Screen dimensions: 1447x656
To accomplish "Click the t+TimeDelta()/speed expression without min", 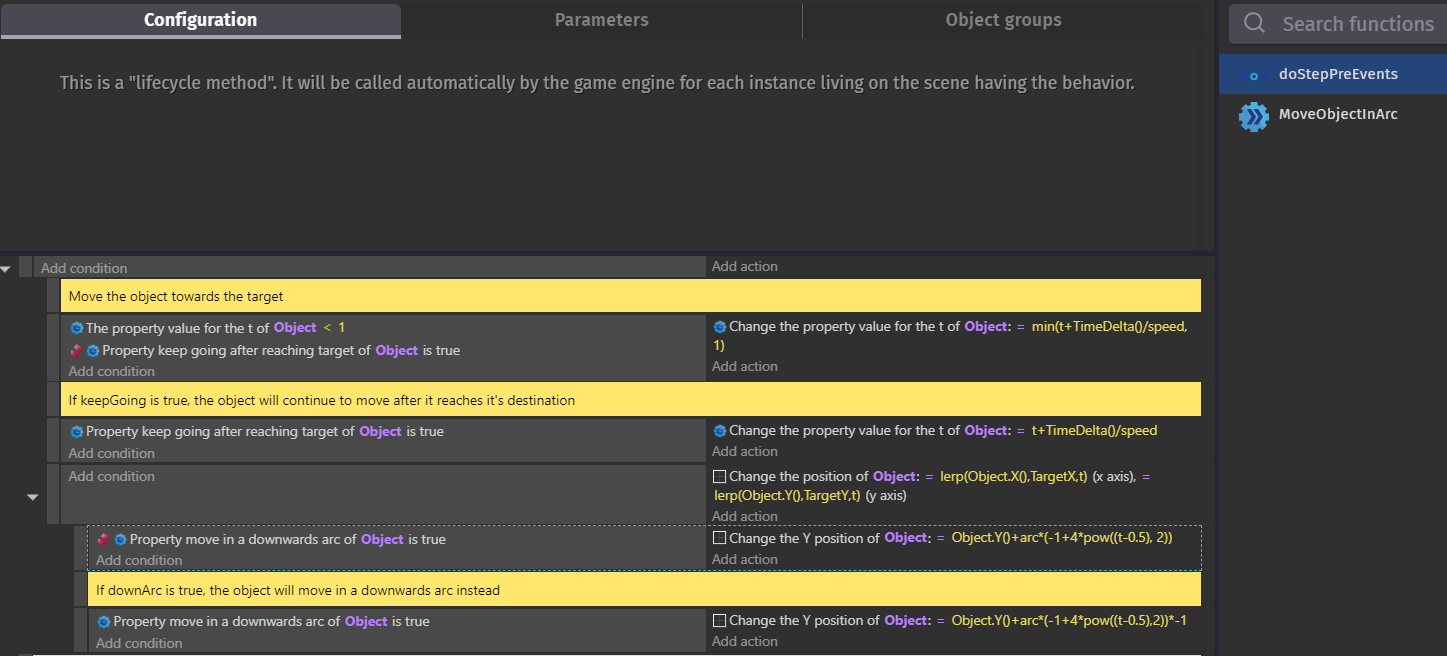I will pyautogui.click(x=1094, y=431).
